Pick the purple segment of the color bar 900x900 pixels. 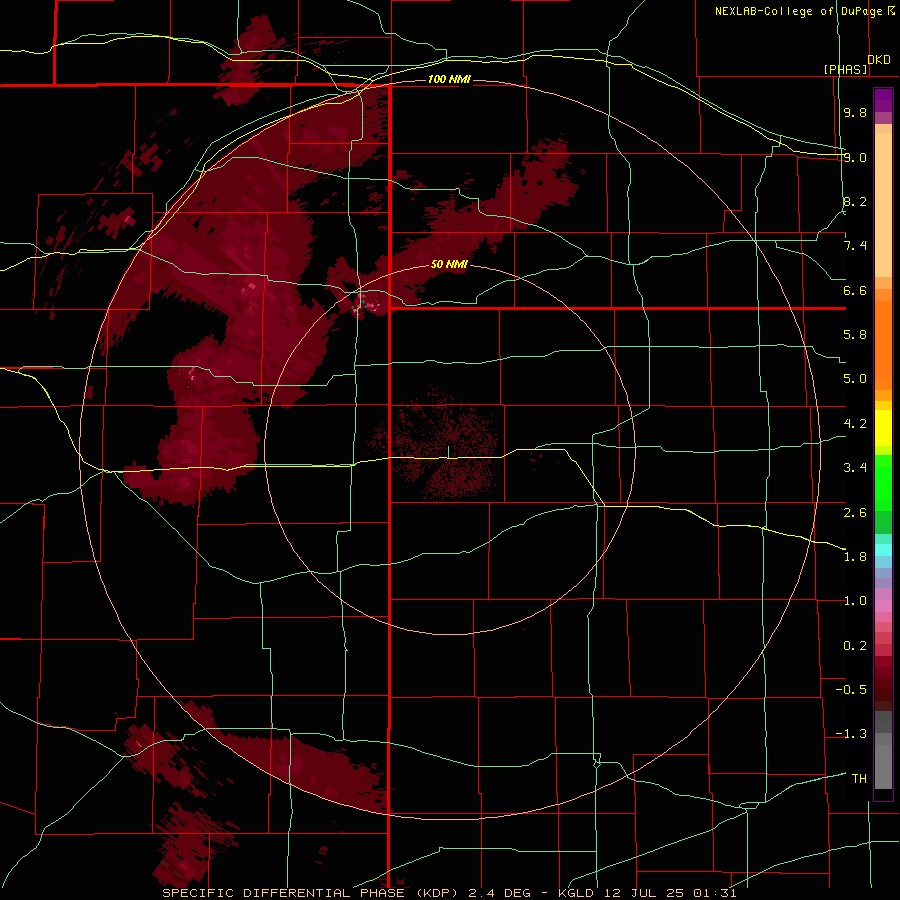883,100
